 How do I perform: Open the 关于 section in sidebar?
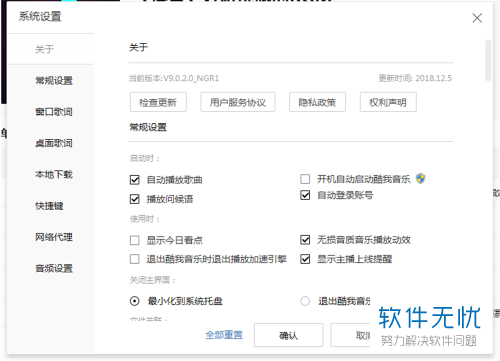tap(45, 49)
